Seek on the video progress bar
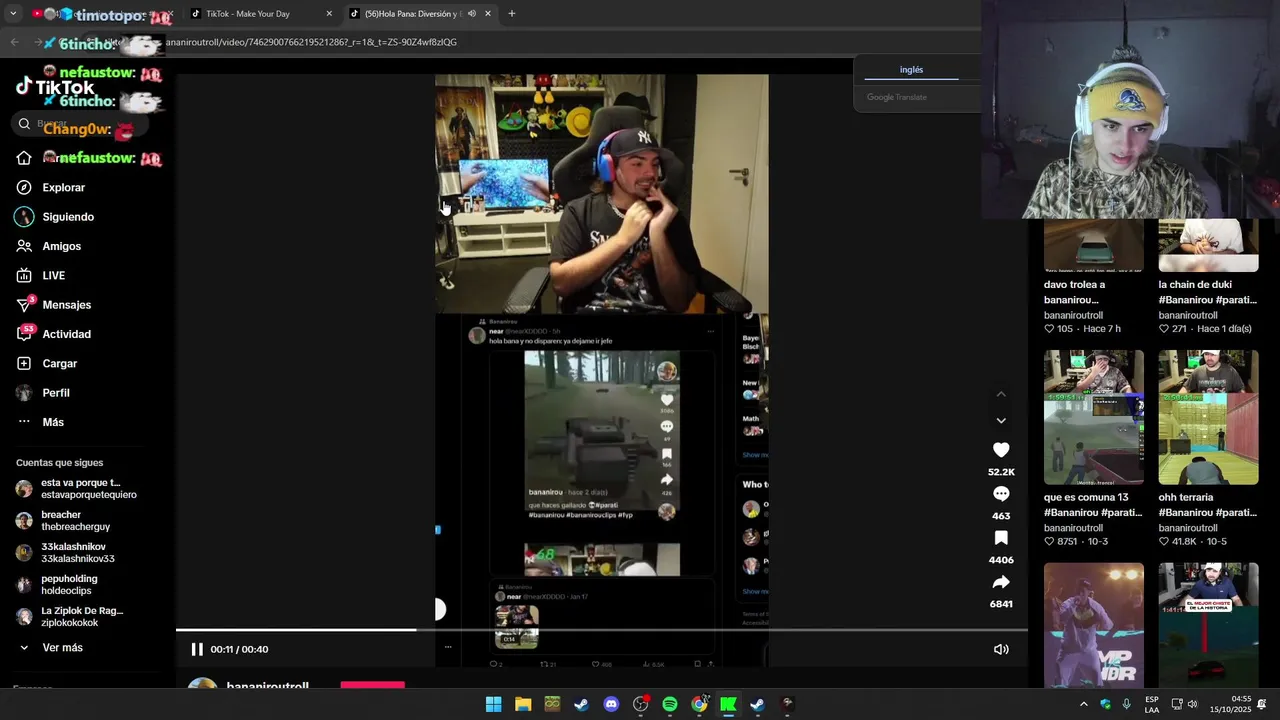Viewport: 1280px width, 720px height. [x=601, y=630]
